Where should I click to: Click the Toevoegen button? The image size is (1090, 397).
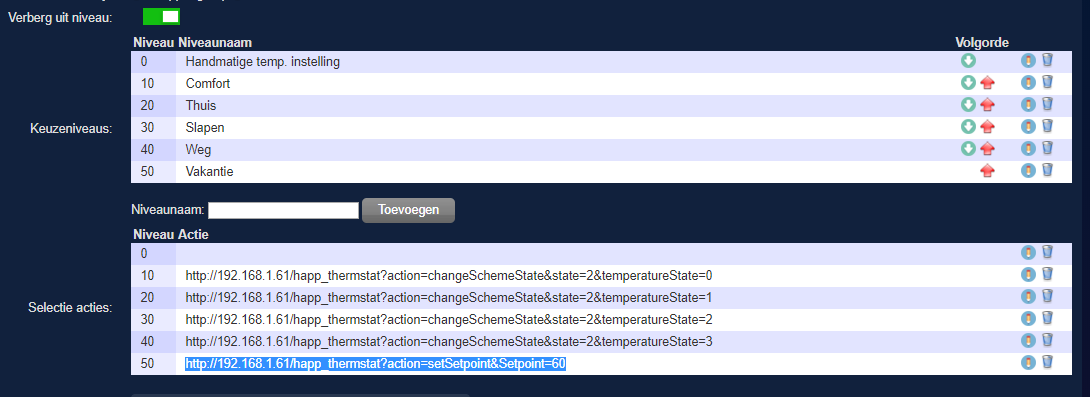coord(408,210)
